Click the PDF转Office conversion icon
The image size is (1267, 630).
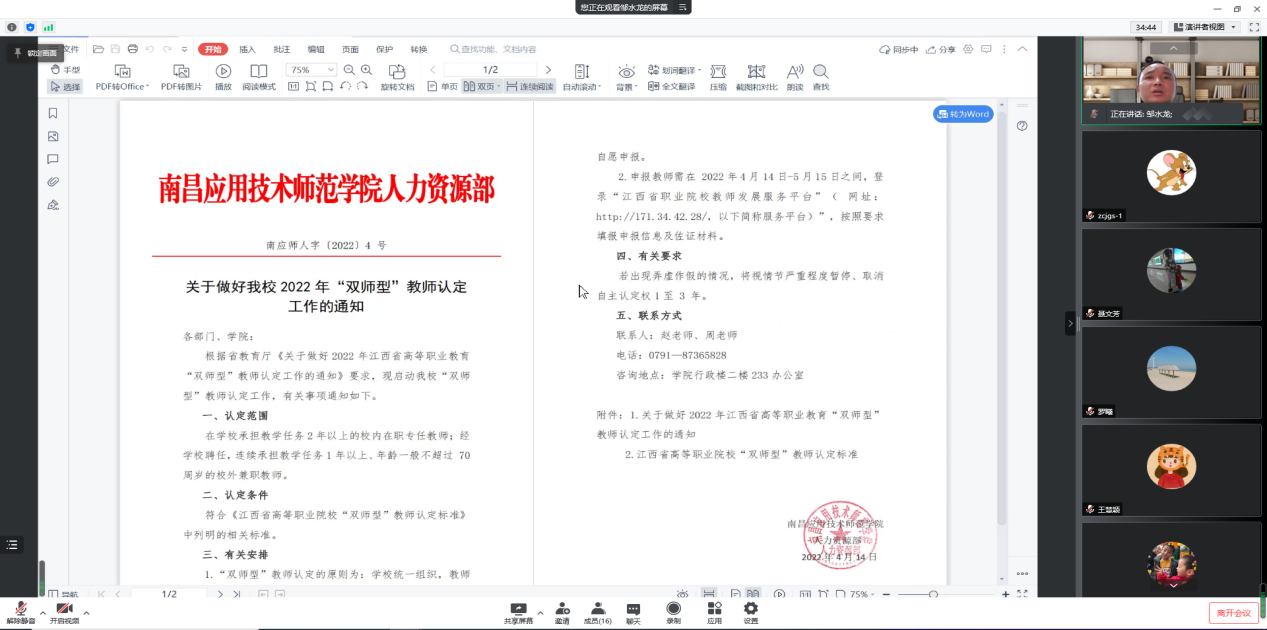tap(122, 72)
